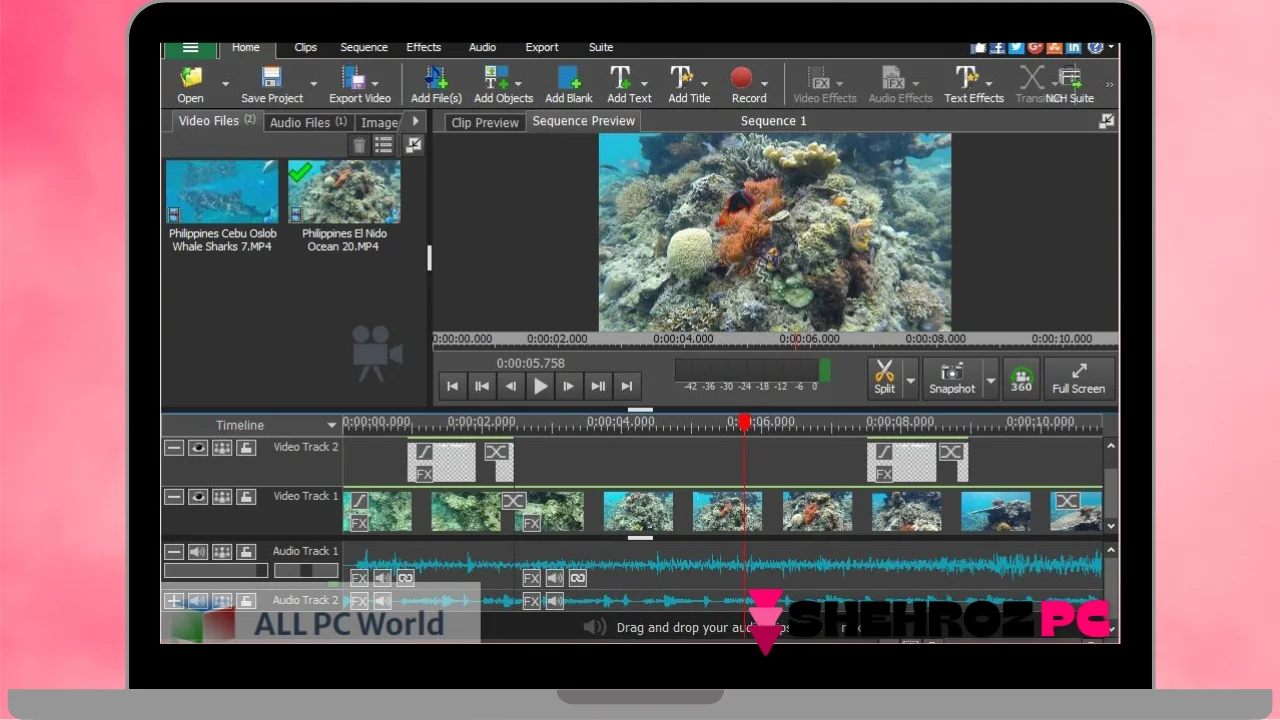This screenshot has height=720, width=1280.
Task: Expand the Snapshot options dropdown arrow
Action: tap(991, 381)
